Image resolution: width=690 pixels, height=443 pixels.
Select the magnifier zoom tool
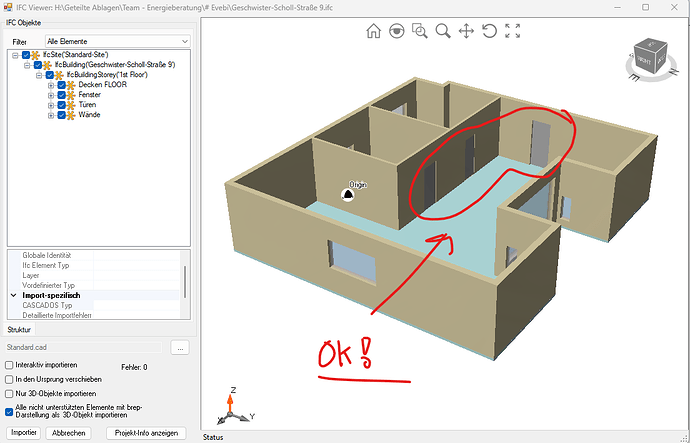click(x=443, y=31)
